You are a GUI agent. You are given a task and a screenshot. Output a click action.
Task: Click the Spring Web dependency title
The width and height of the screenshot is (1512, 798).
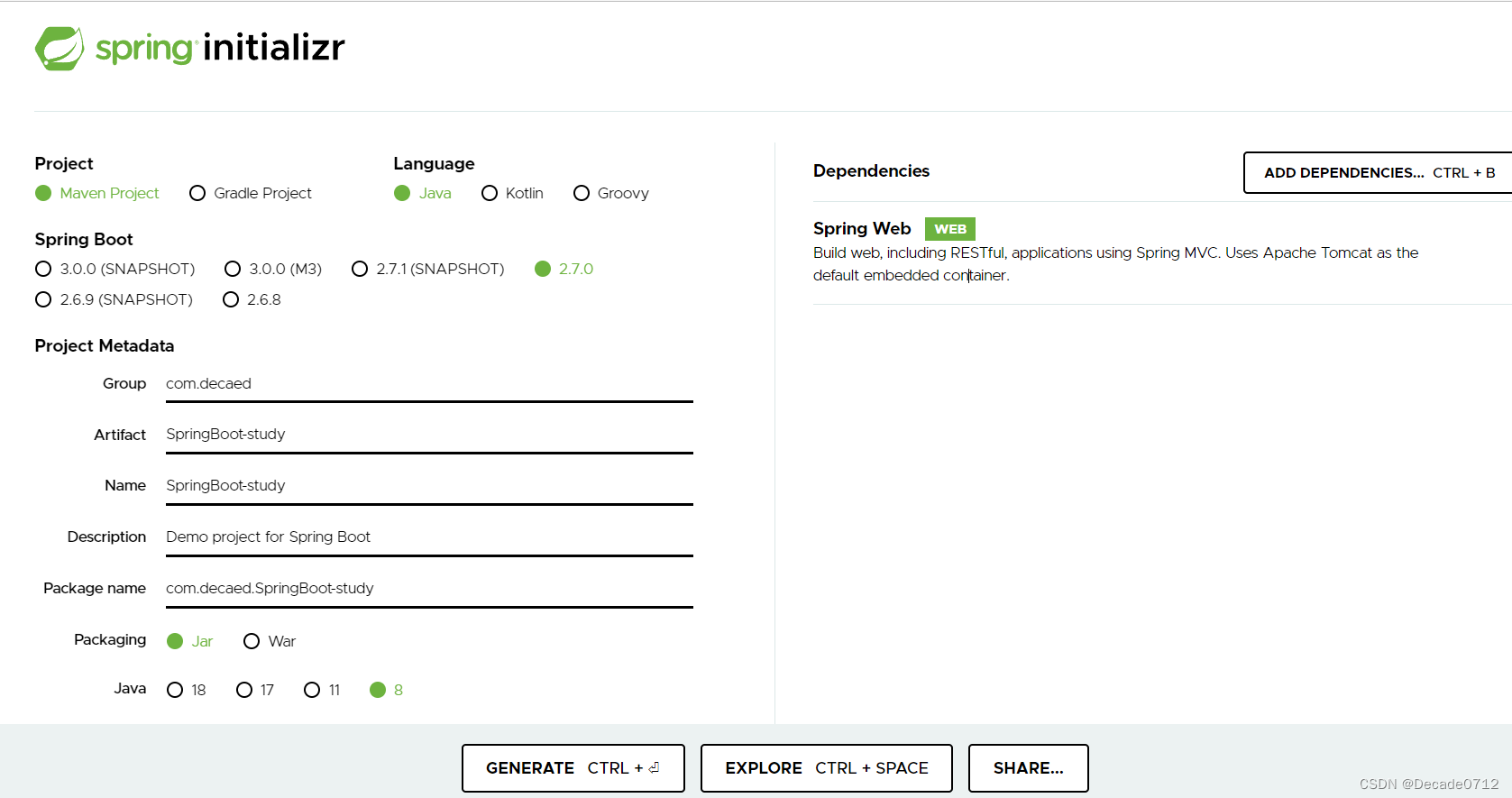point(862,229)
